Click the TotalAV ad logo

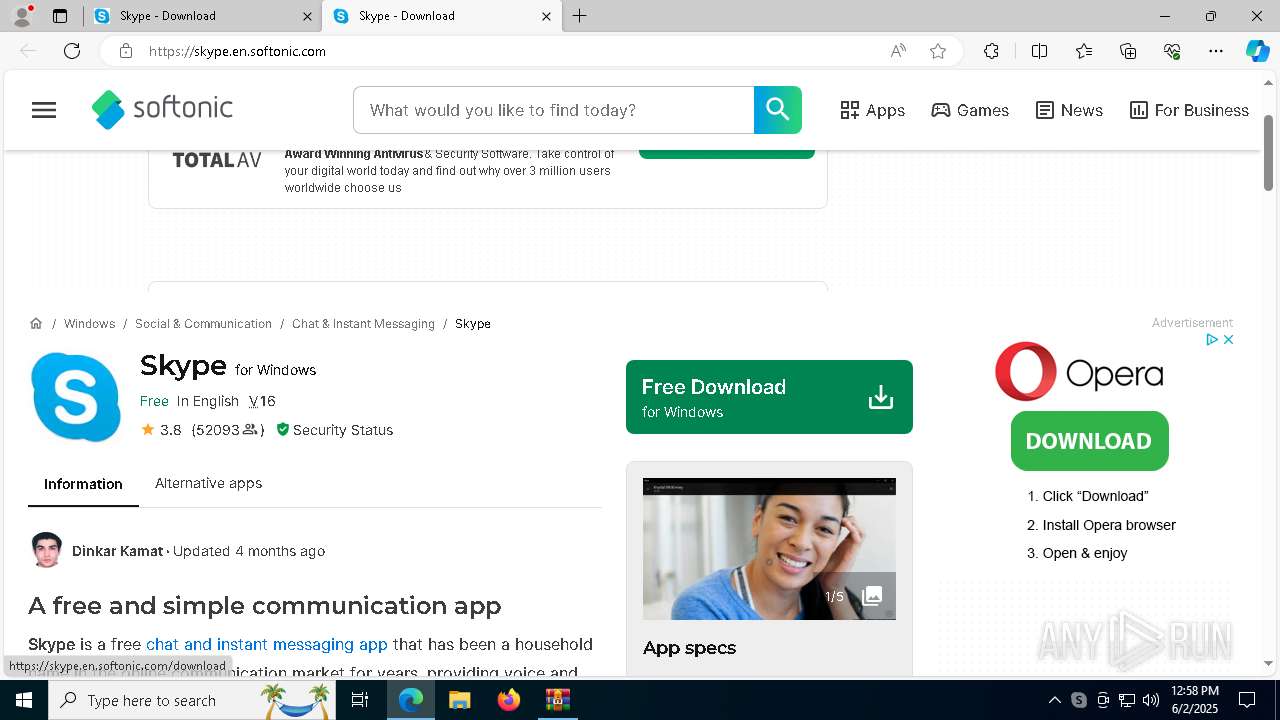tap(217, 160)
